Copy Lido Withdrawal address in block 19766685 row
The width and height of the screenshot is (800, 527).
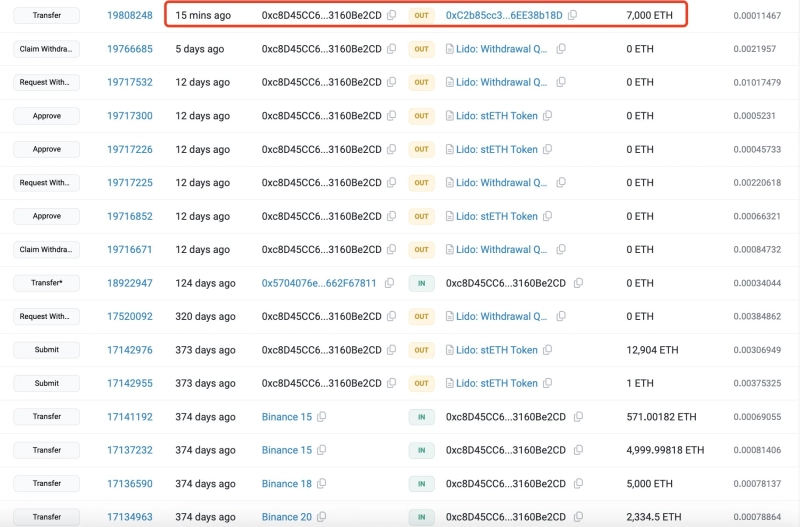pos(560,49)
